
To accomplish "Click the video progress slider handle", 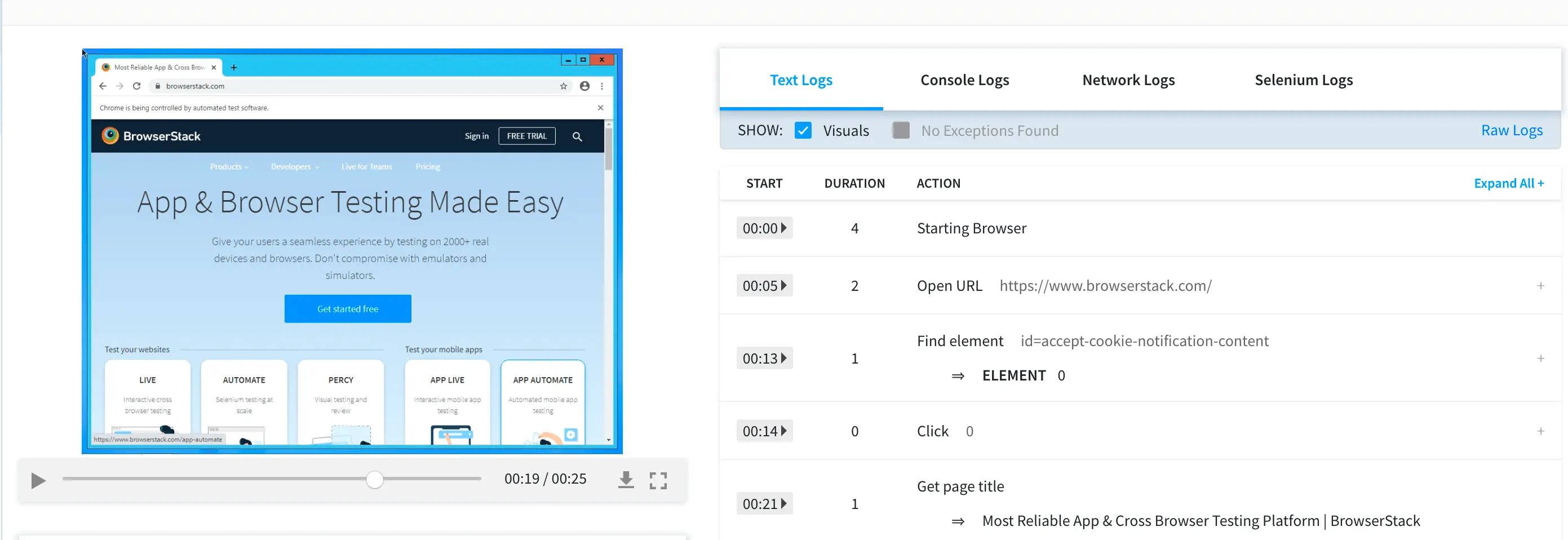I will pyautogui.click(x=374, y=480).
